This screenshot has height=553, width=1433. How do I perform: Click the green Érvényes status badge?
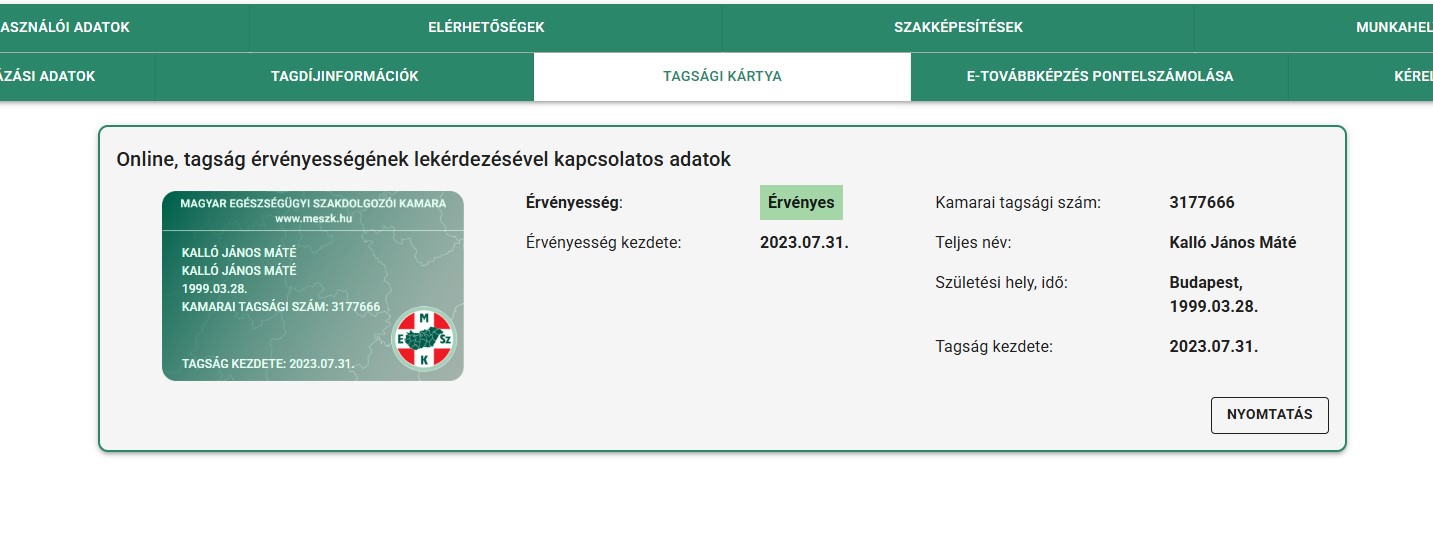tap(801, 202)
